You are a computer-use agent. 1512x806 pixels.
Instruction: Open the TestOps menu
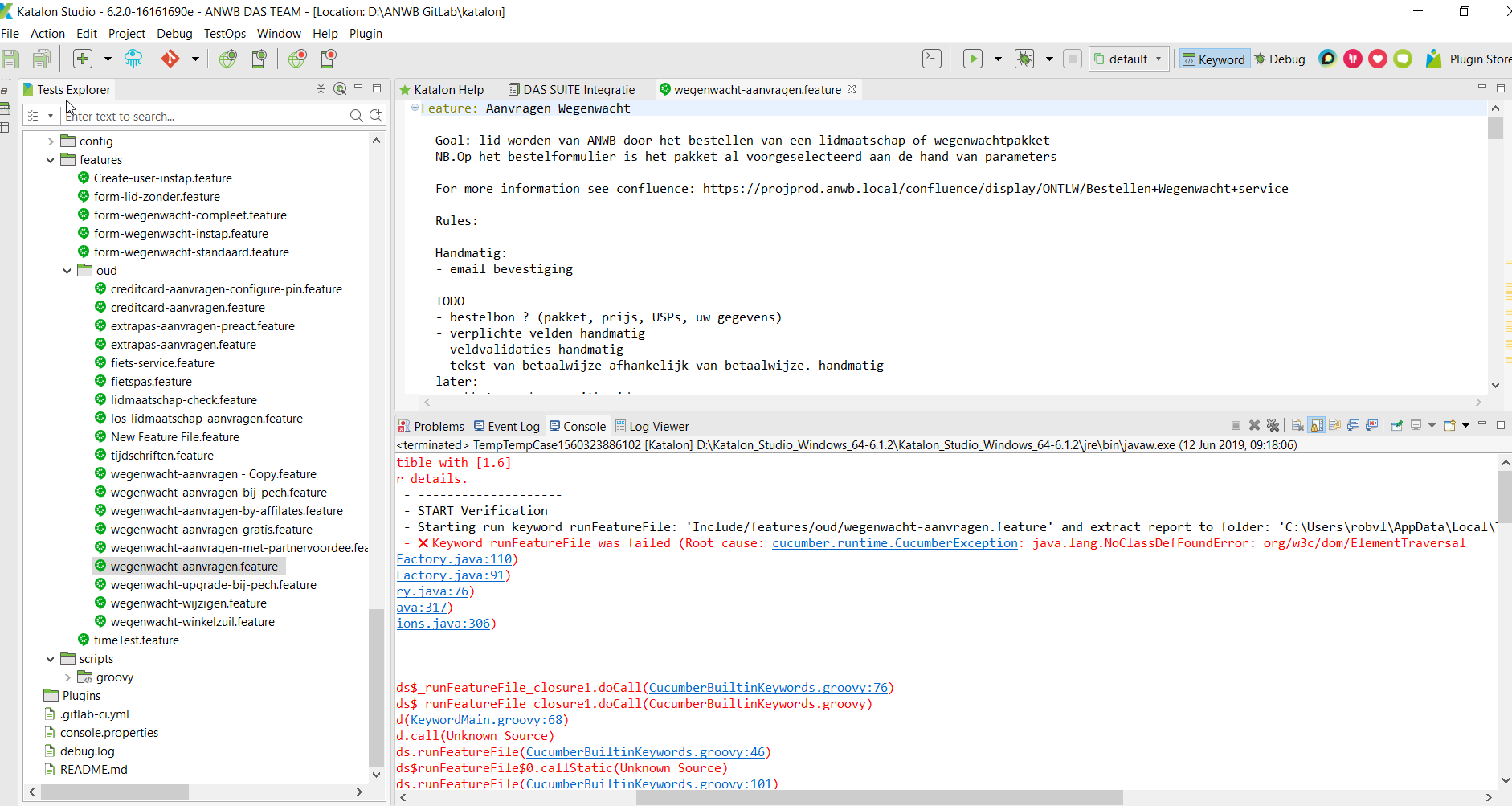[x=225, y=33]
